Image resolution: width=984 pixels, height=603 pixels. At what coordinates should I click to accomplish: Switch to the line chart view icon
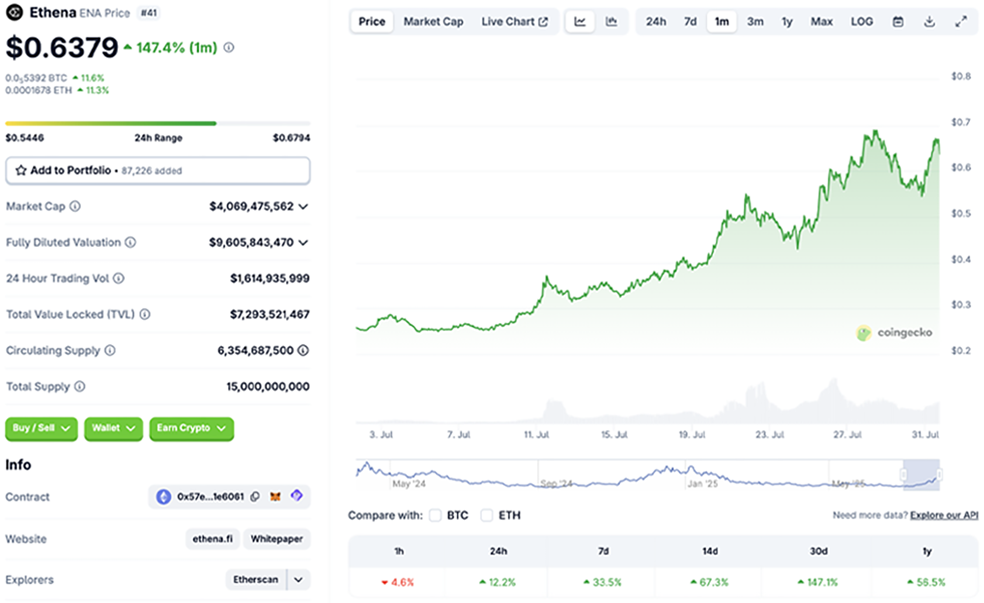580,22
